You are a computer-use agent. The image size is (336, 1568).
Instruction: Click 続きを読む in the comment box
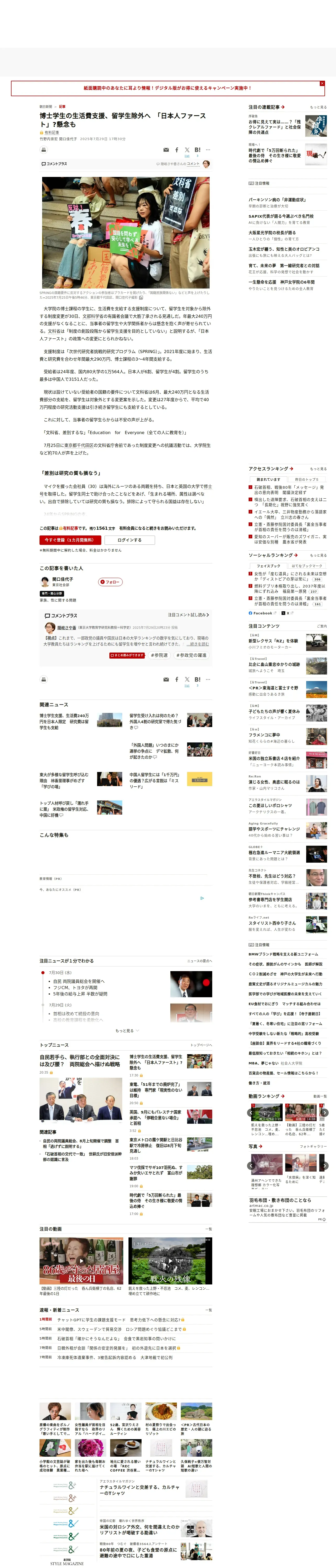[198, 644]
